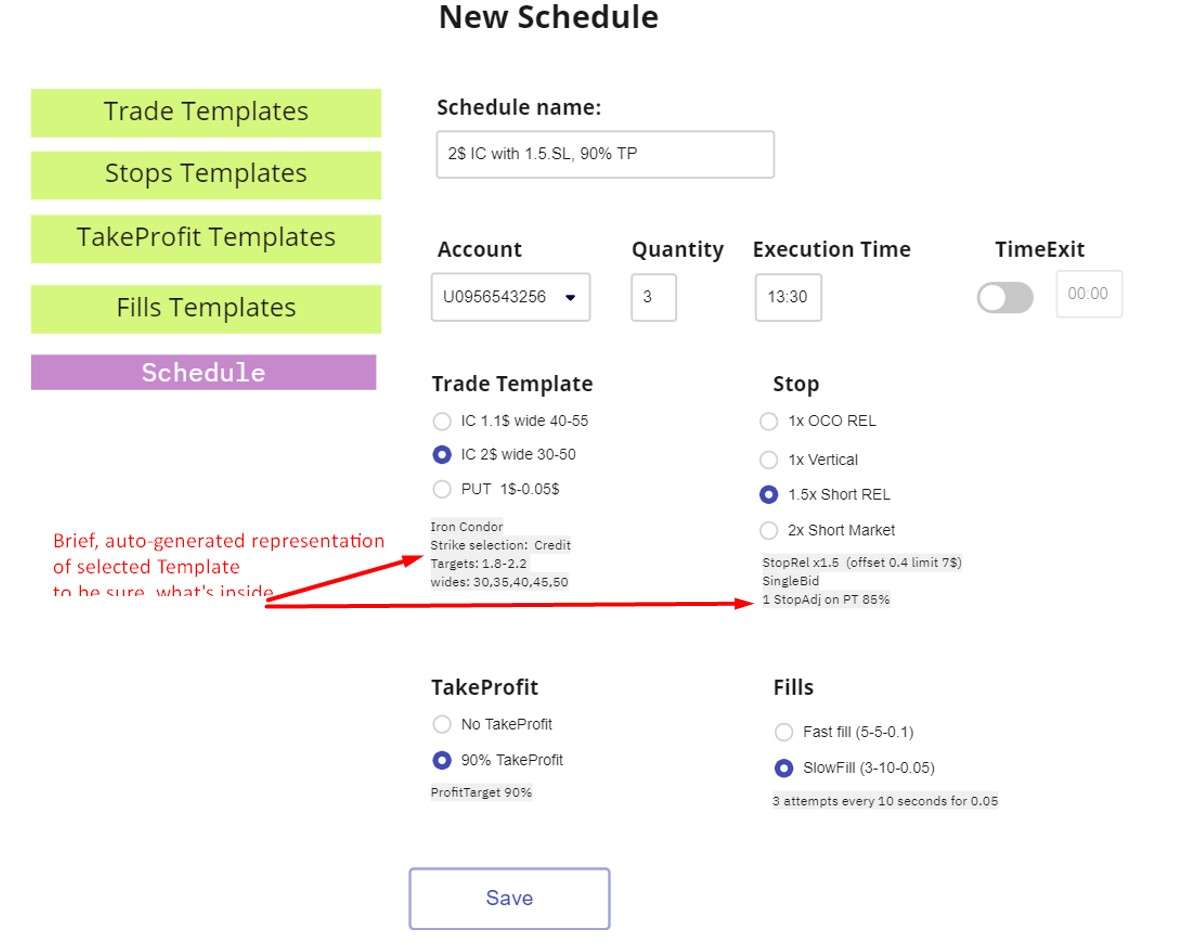
Task: Enable the TimeExit toggle switch
Action: (x=1004, y=297)
